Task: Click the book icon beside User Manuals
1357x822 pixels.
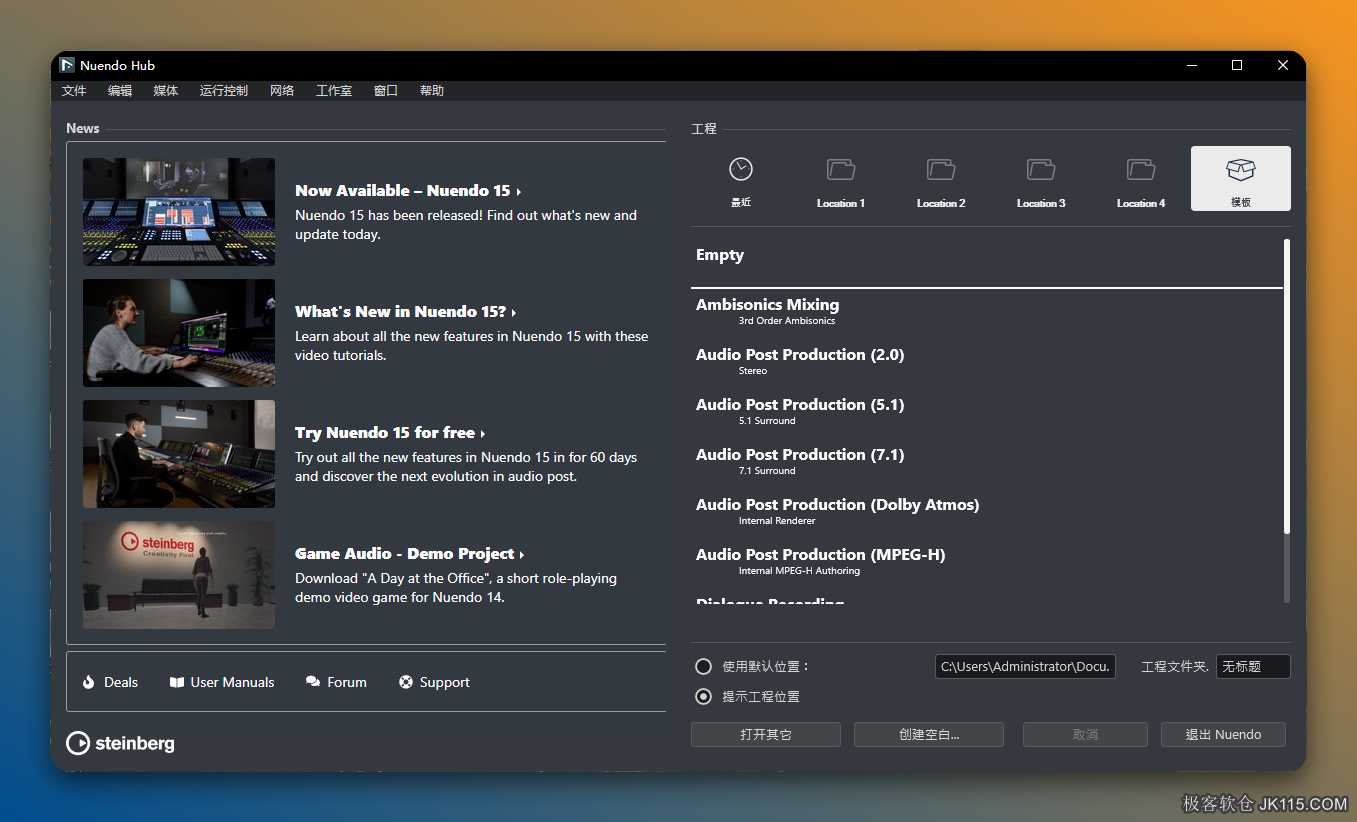Action: 177,682
